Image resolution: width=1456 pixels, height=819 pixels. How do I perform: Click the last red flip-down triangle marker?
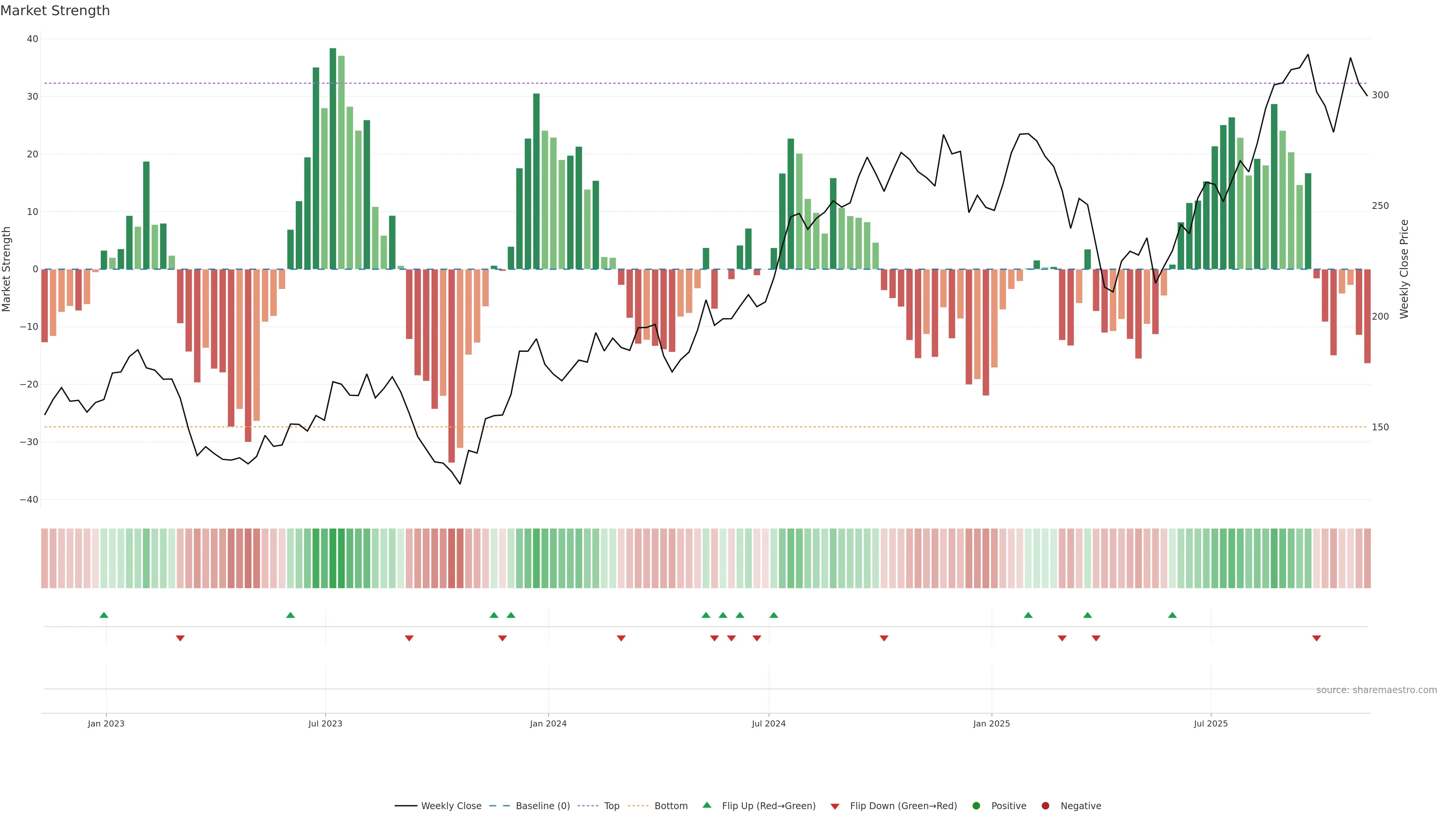tap(1316, 638)
